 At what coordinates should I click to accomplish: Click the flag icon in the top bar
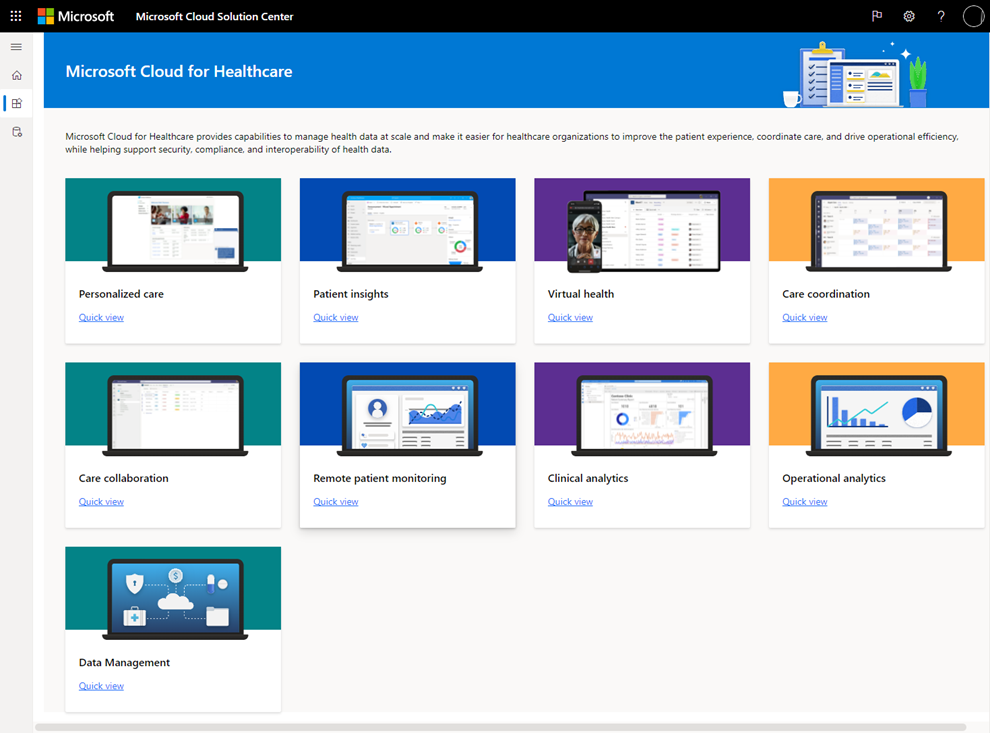(x=877, y=15)
